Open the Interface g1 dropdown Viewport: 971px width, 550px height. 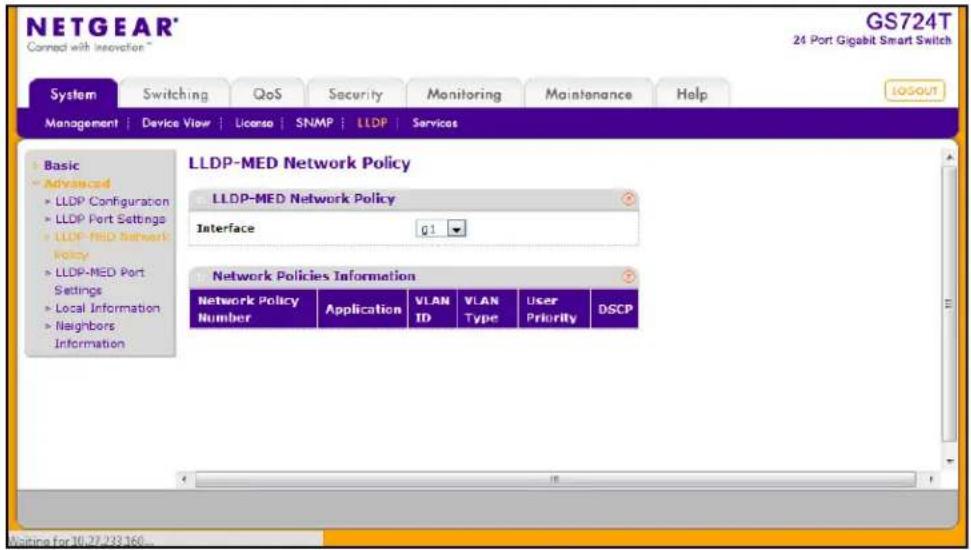pyautogui.click(x=442, y=229)
